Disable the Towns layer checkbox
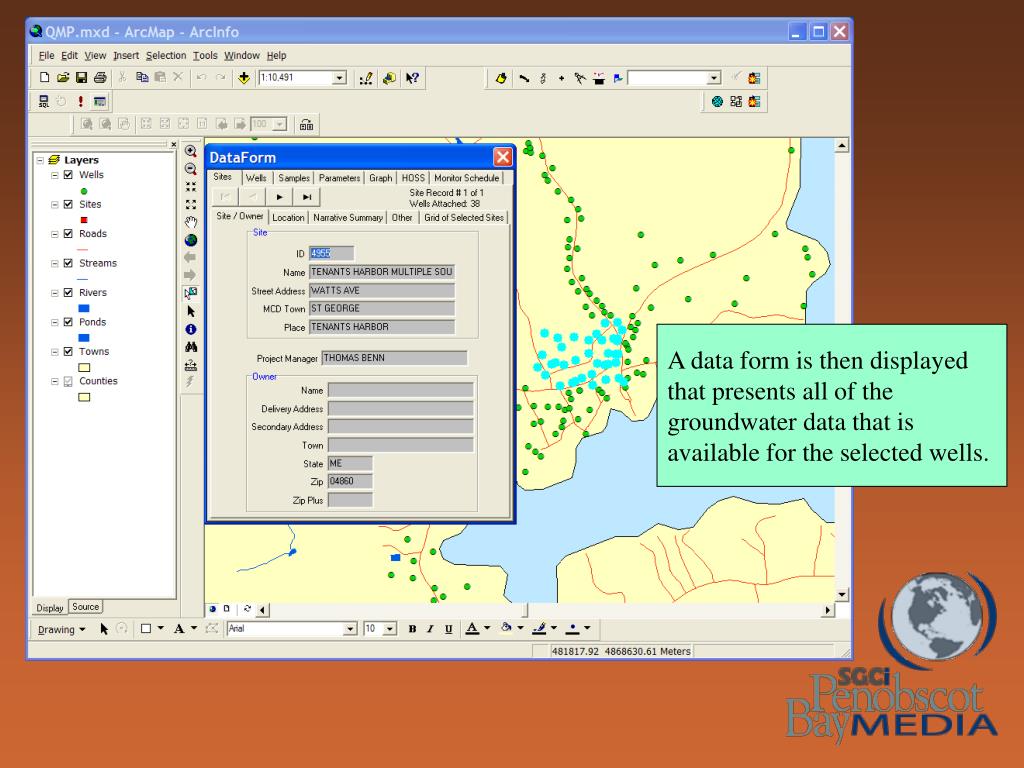This screenshot has width=1024, height=768. (x=68, y=351)
